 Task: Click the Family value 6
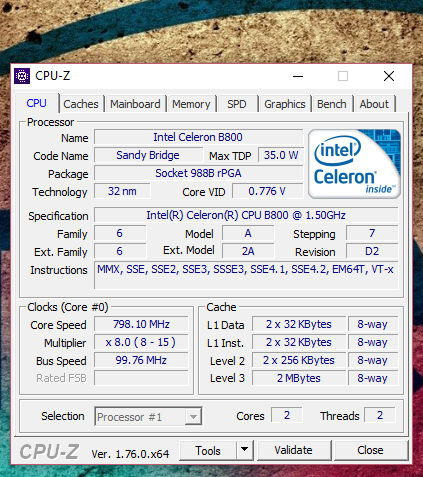click(120, 233)
